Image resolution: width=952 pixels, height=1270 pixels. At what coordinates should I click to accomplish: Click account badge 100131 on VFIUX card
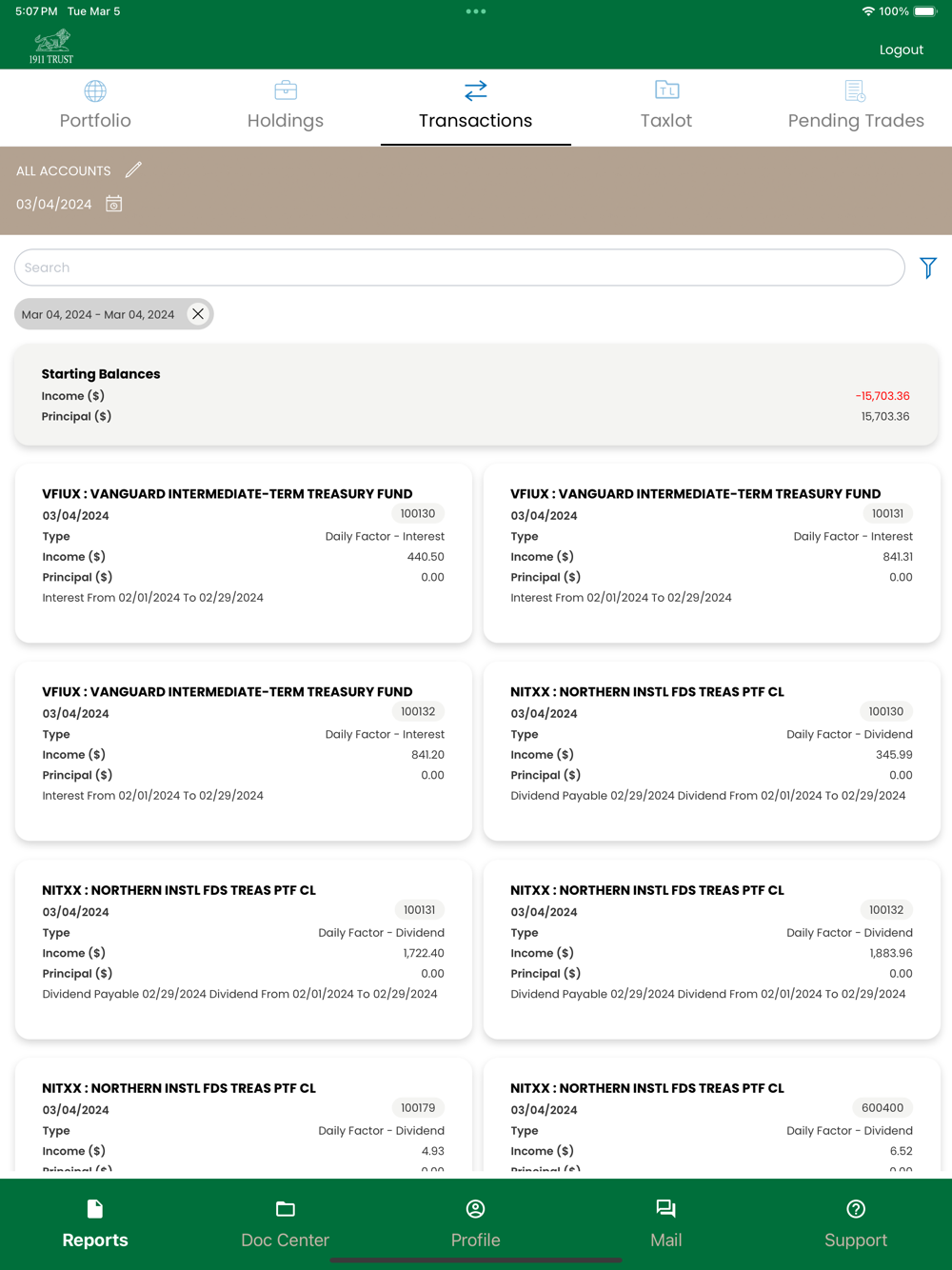888,513
